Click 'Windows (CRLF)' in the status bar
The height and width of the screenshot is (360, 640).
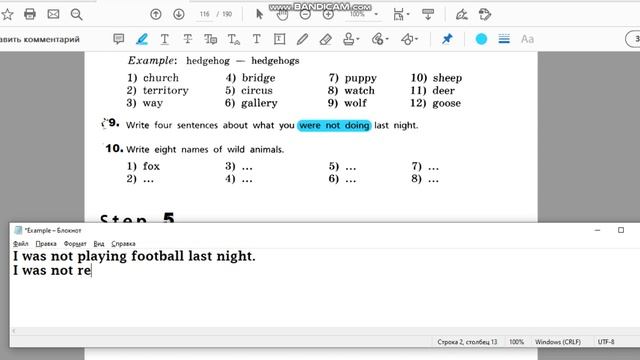(558, 342)
